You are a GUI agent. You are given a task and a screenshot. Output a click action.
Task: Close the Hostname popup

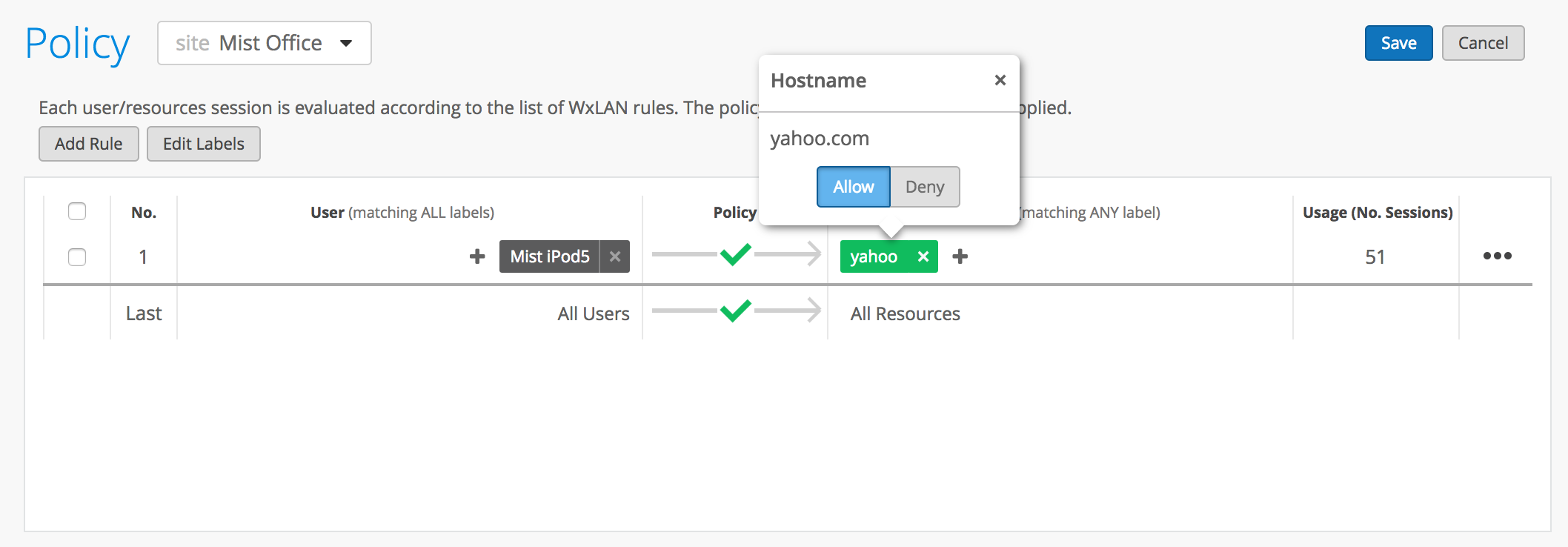point(1000,80)
